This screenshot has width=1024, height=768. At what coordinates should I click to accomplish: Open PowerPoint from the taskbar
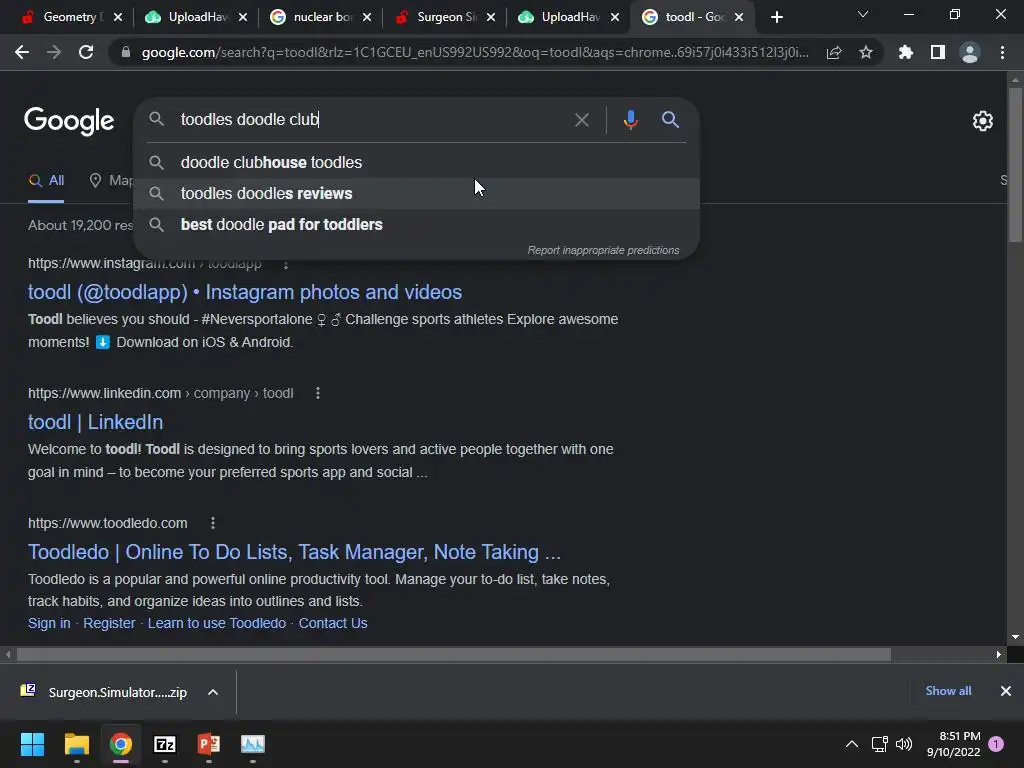tap(208, 744)
